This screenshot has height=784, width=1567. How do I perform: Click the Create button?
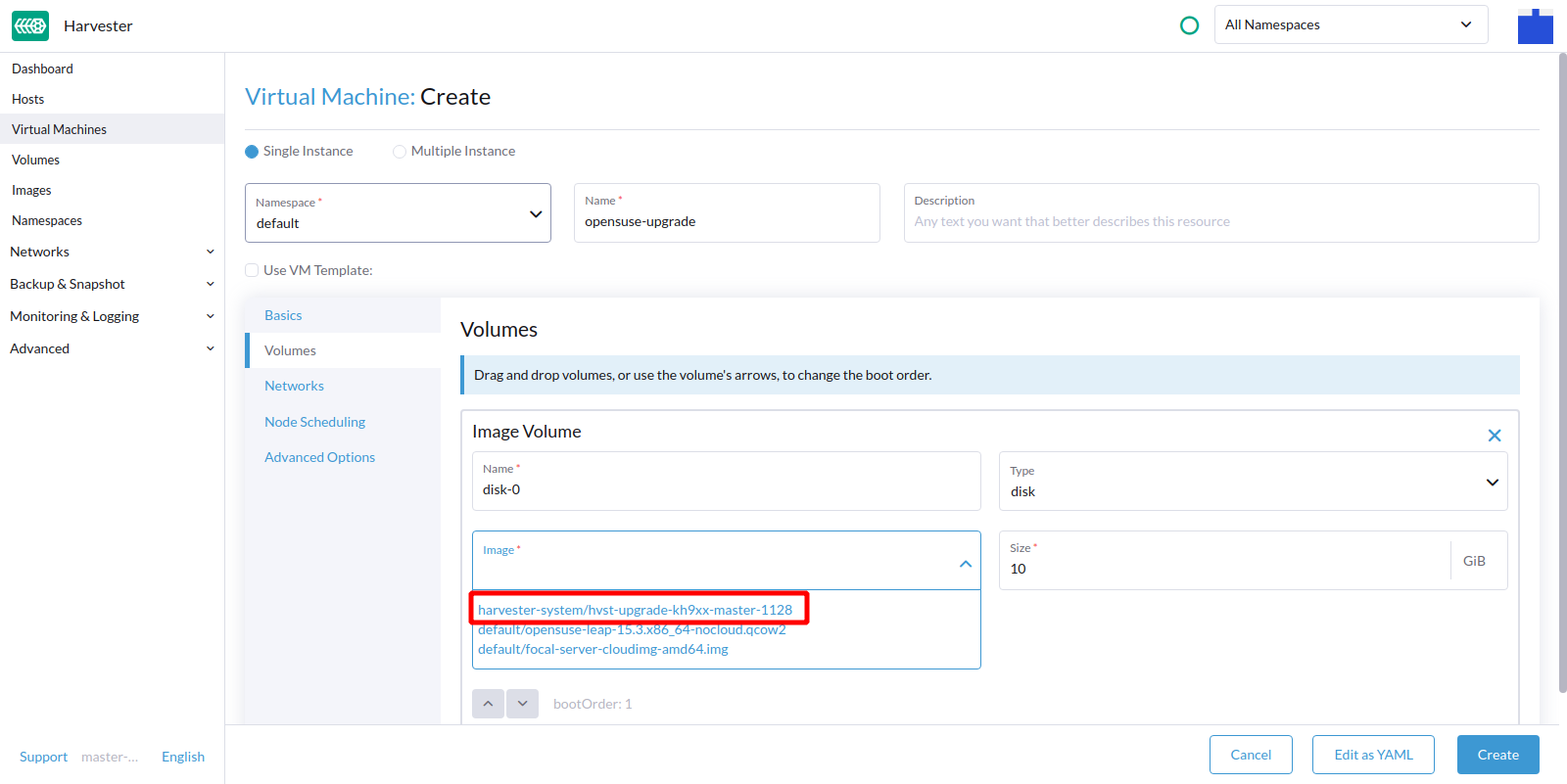[1497, 755]
